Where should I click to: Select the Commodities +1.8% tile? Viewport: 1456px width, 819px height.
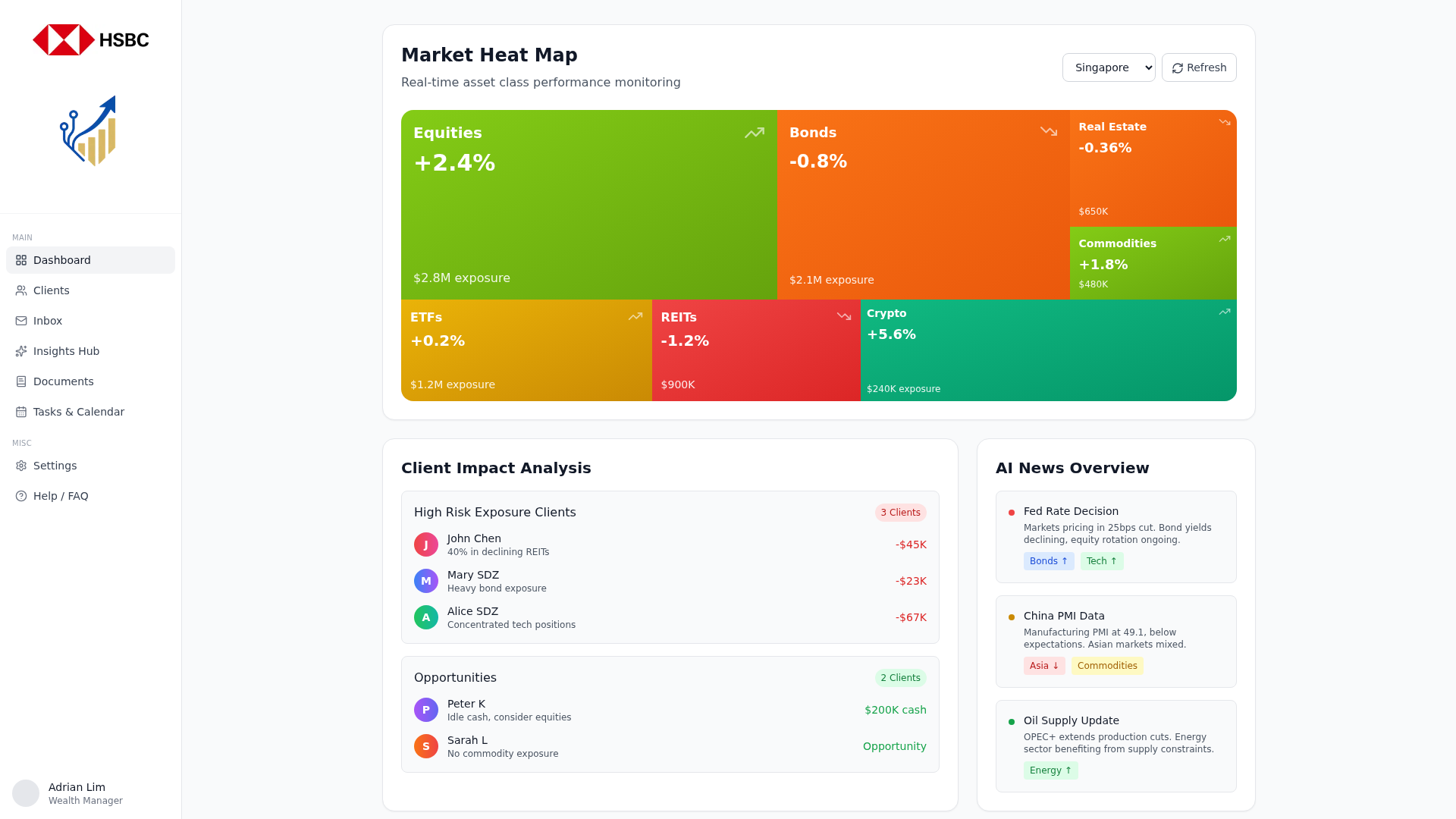(x=1153, y=263)
